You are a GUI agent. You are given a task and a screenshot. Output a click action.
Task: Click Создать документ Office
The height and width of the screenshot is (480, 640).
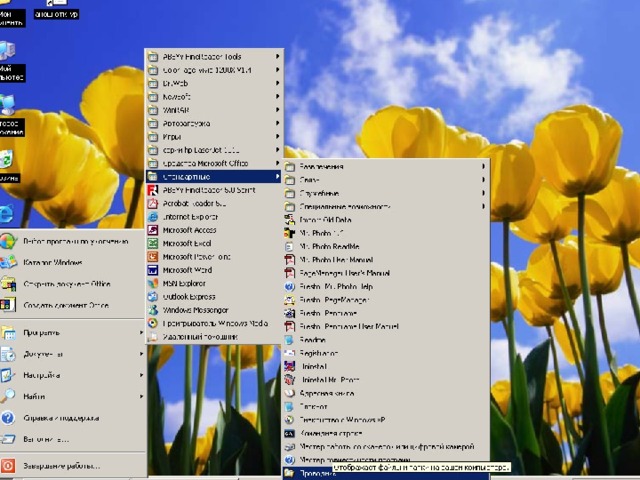click(x=73, y=305)
